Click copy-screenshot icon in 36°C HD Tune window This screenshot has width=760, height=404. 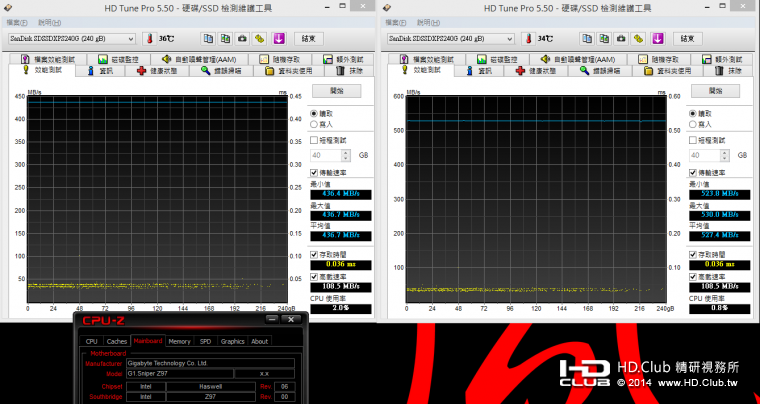[225, 39]
